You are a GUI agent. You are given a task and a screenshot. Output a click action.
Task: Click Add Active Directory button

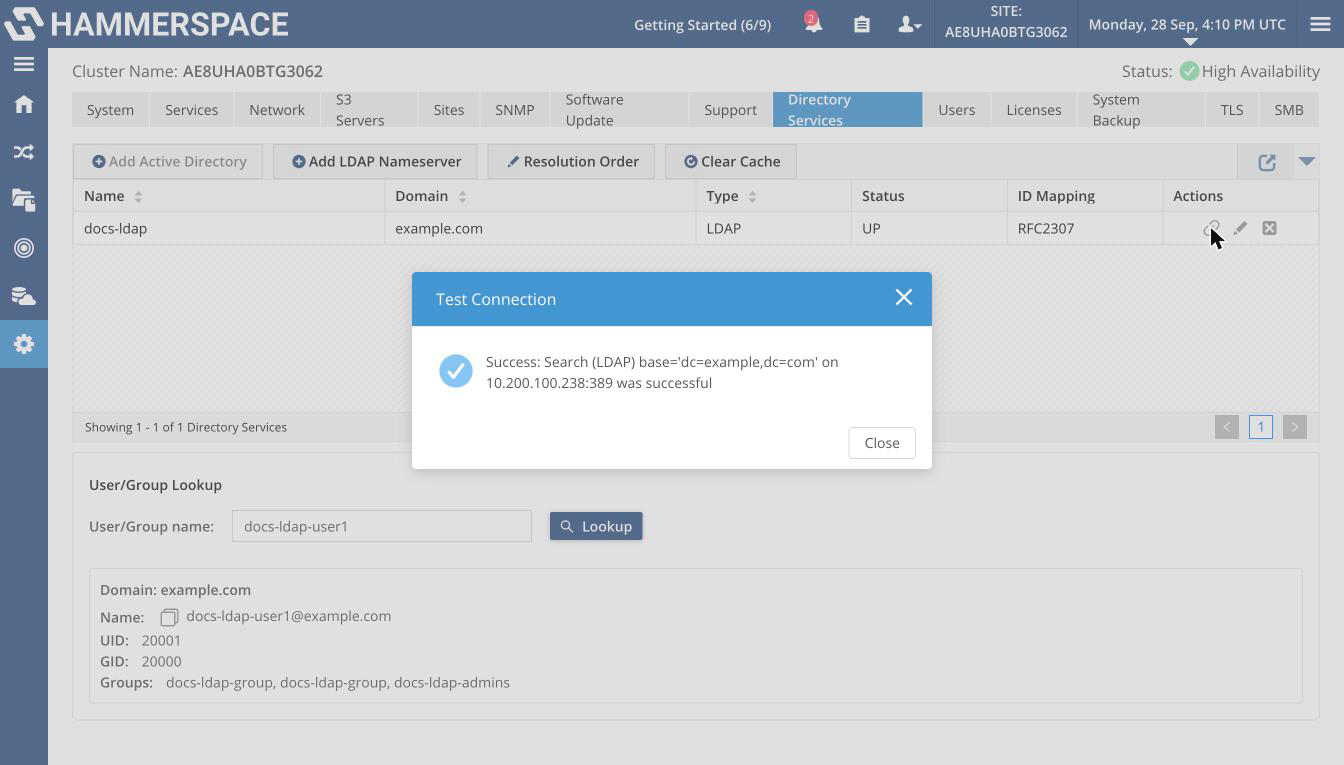point(168,161)
